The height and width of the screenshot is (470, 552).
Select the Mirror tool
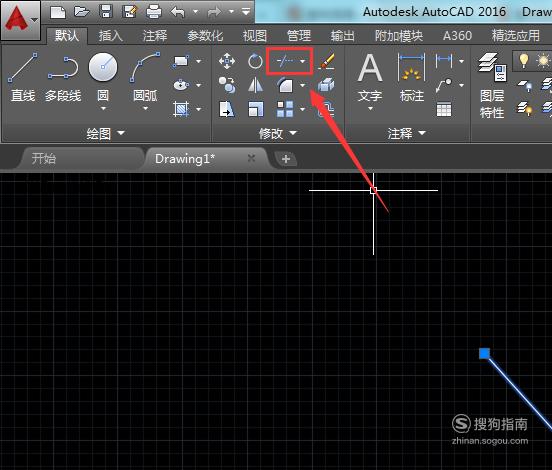point(255,85)
